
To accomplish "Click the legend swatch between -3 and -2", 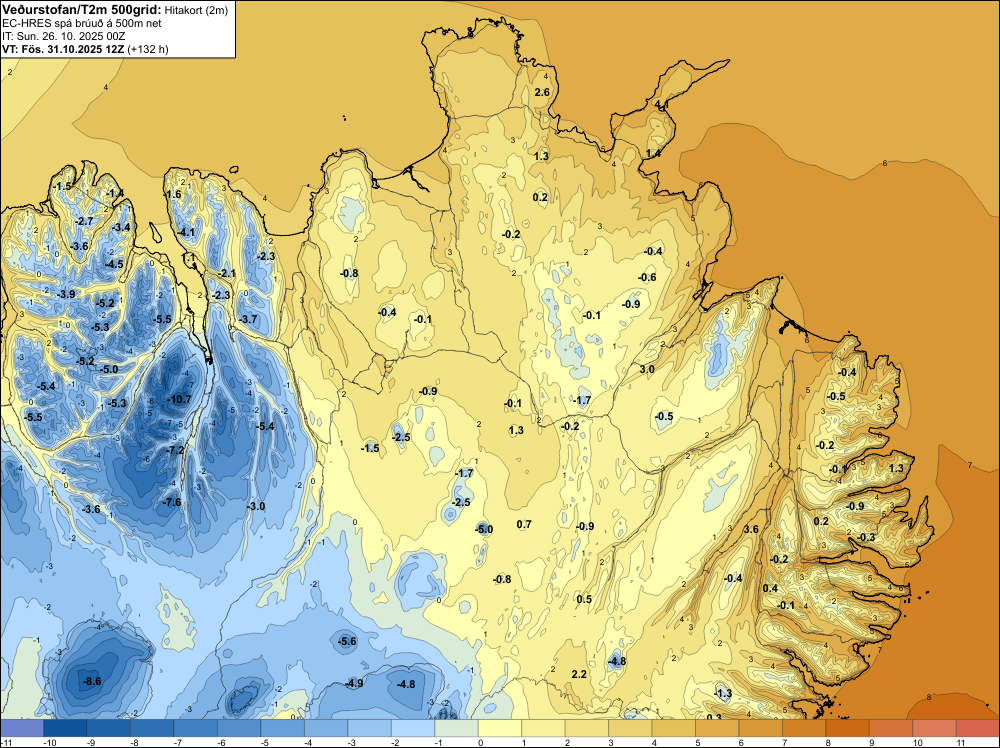I will (370, 728).
